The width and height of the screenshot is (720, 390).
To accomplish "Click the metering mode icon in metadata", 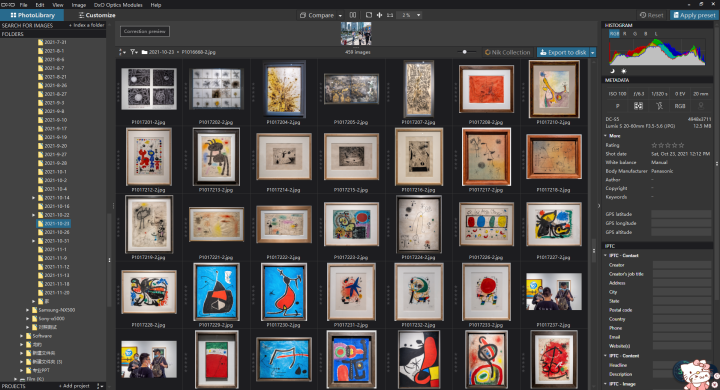I will pyautogui.click(x=638, y=106).
